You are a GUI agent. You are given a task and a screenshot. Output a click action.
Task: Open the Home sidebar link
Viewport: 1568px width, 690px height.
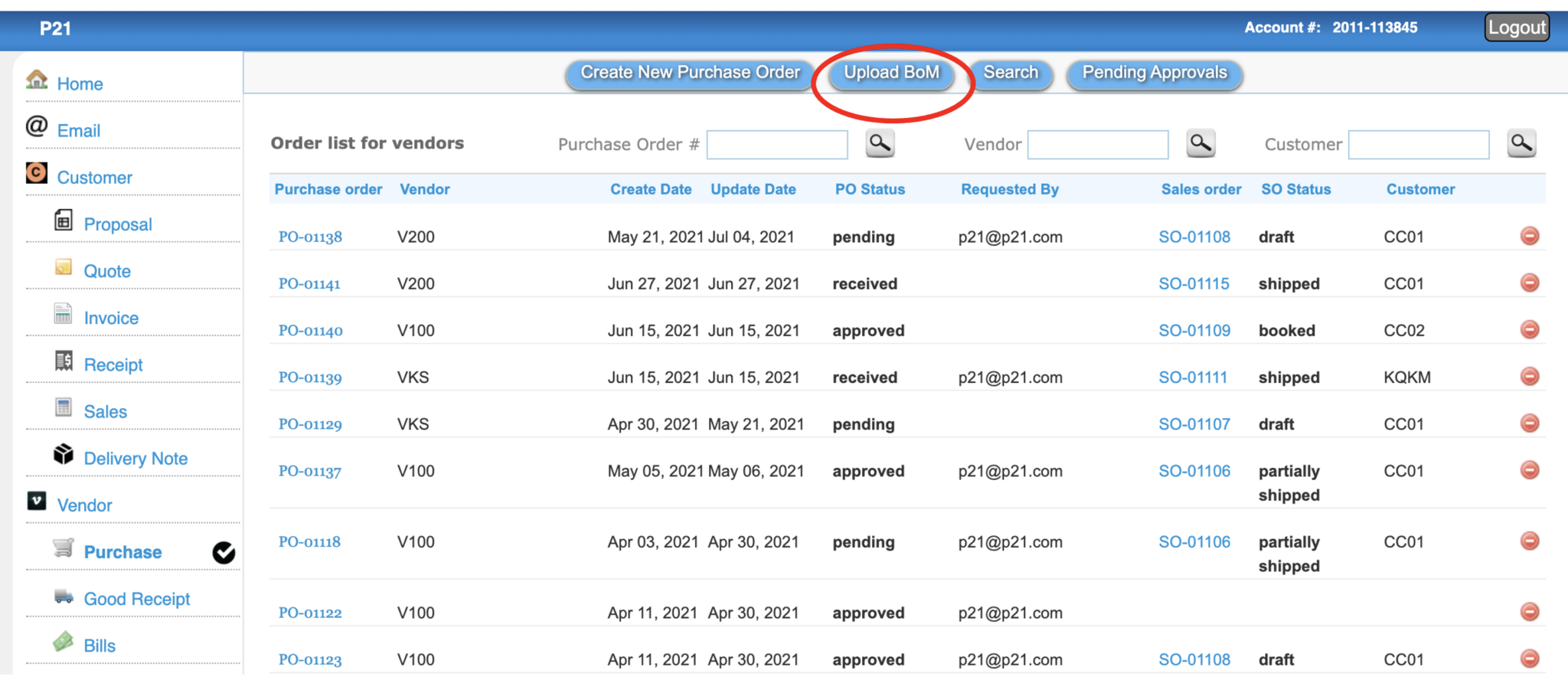pos(80,84)
